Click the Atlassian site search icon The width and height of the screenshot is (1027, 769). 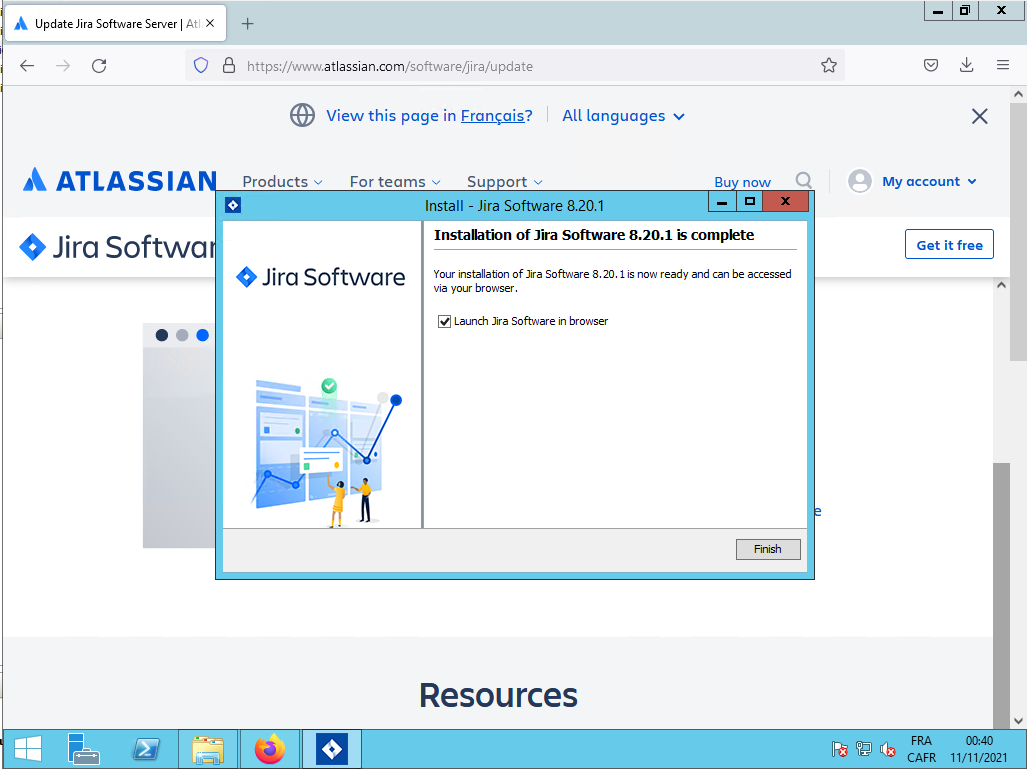click(804, 180)
